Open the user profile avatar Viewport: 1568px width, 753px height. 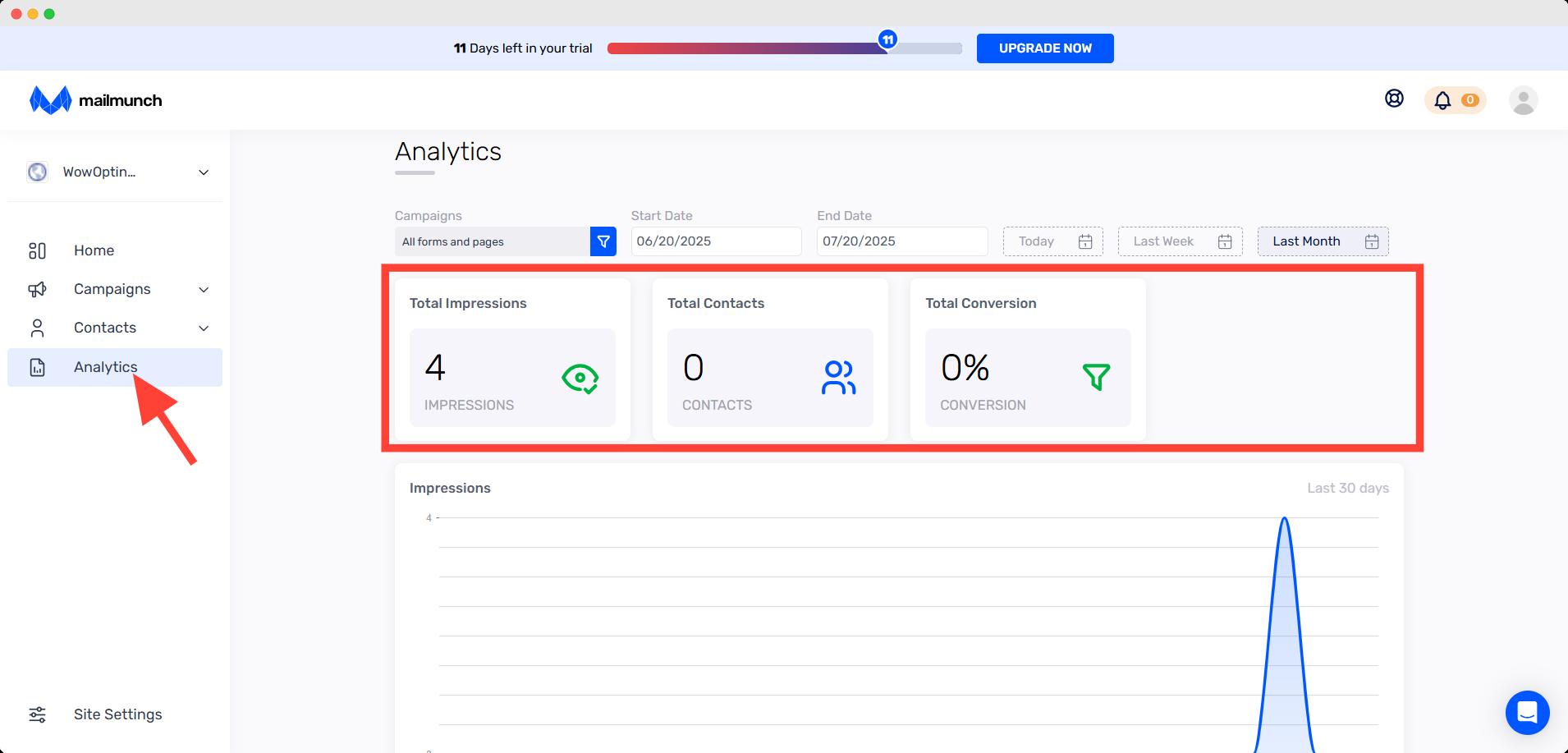tap(1523, 100)
